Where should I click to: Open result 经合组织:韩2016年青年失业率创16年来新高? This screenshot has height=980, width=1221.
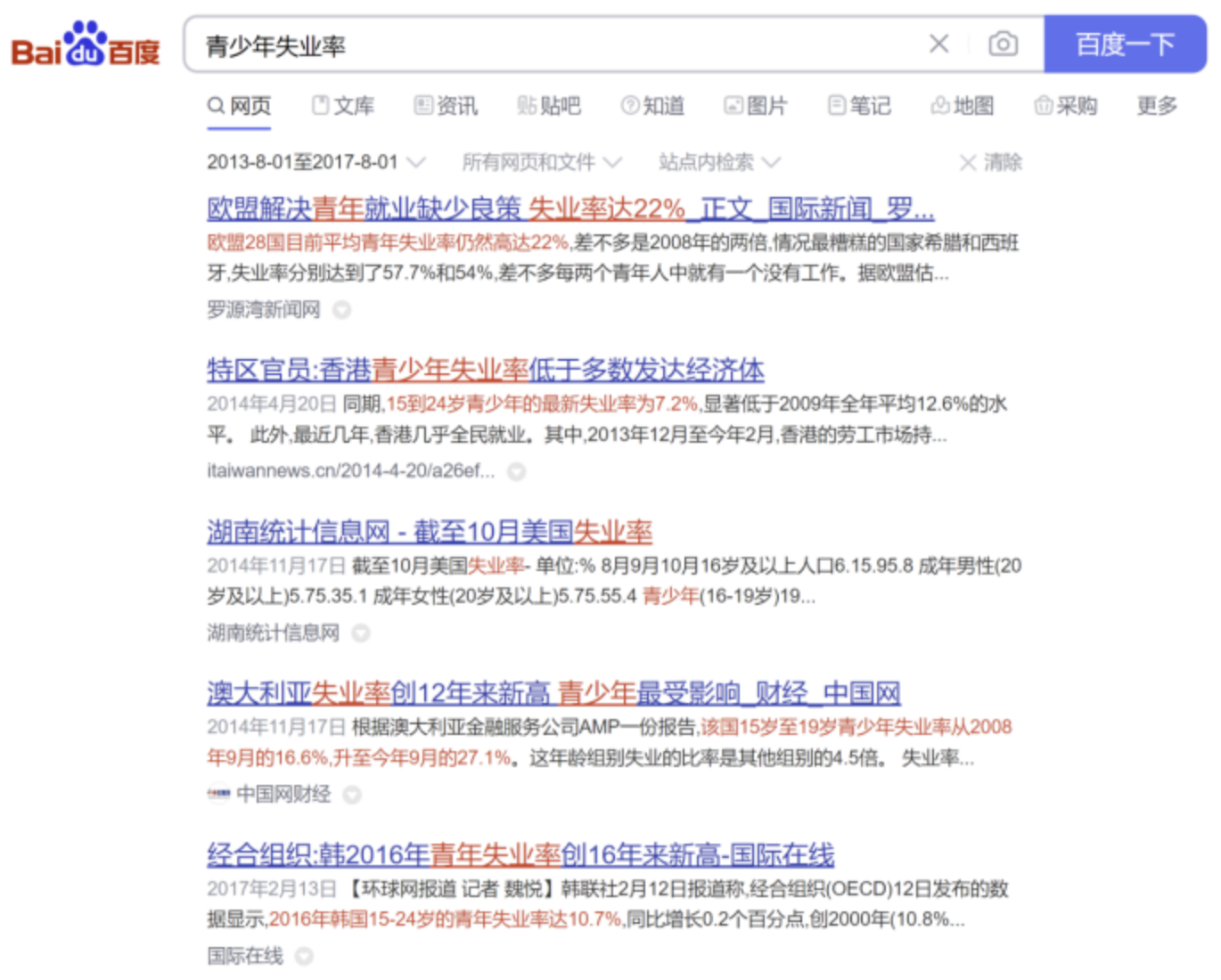pyautogui.click(x=520, y=854)
